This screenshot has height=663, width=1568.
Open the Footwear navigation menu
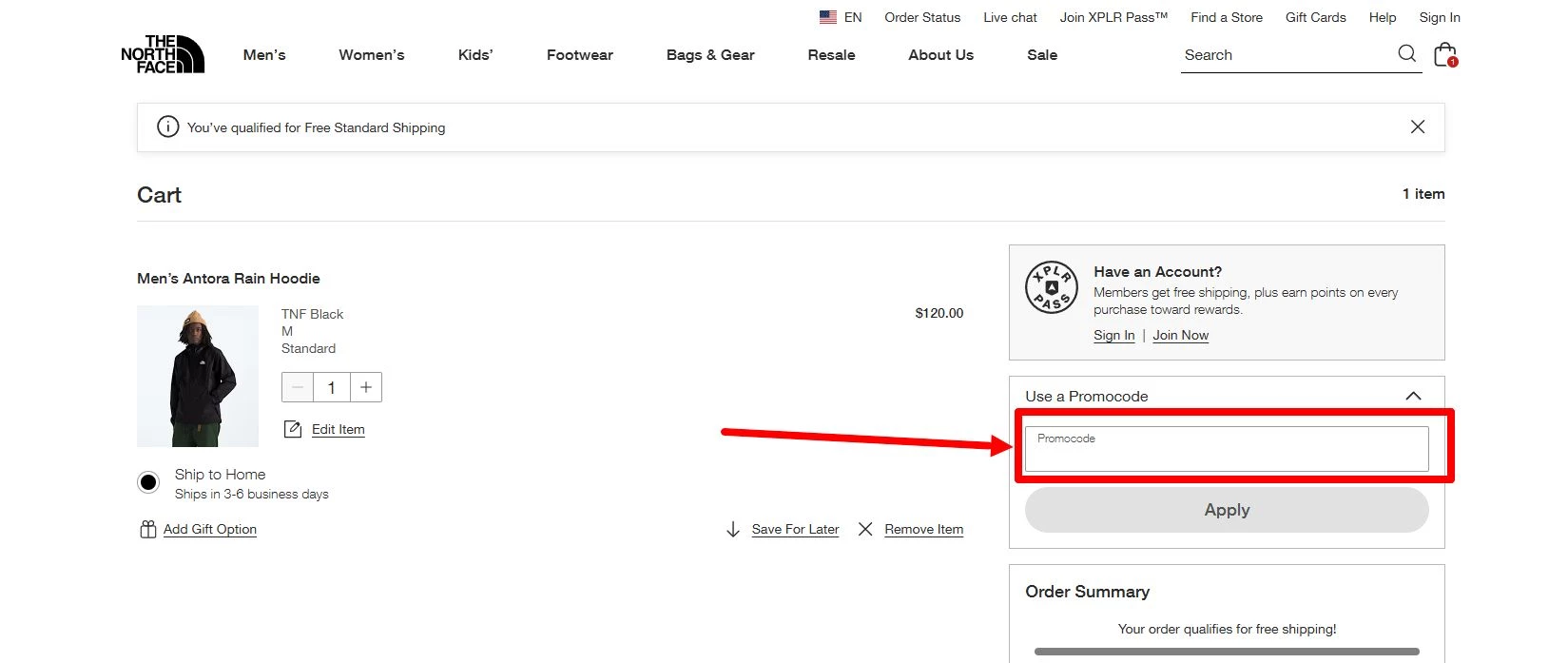click(579, 55)
